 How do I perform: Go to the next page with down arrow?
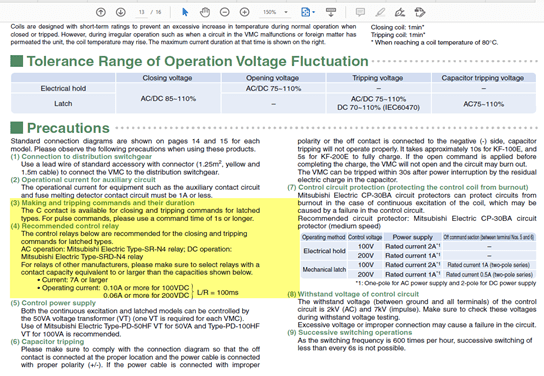(120, 12)
